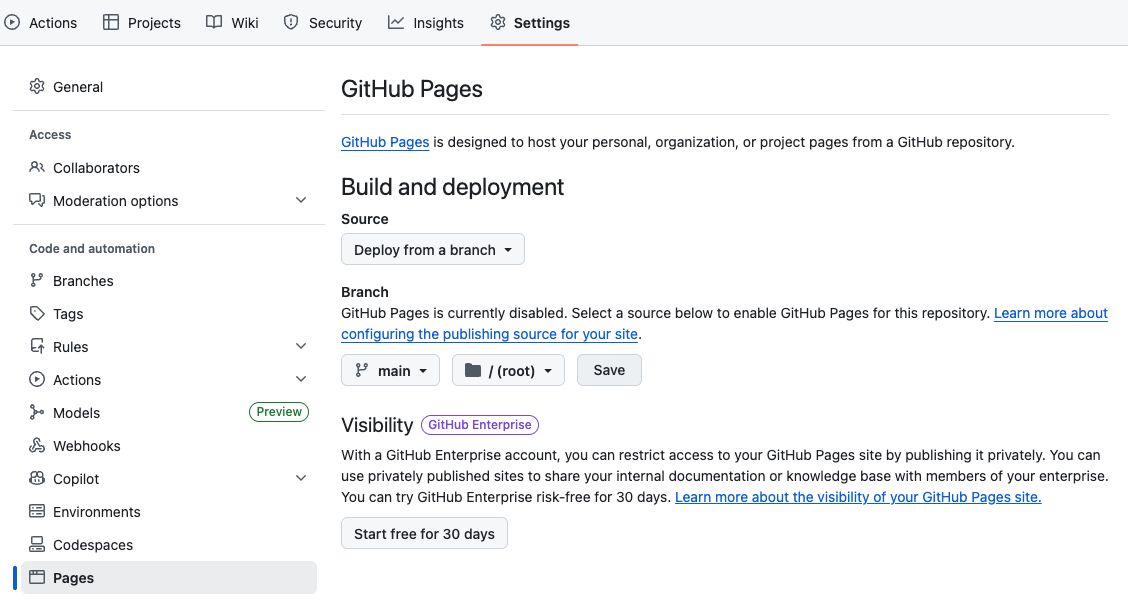Expand the Copilot settings chevron
The image size is (1128, 600).
301,479
